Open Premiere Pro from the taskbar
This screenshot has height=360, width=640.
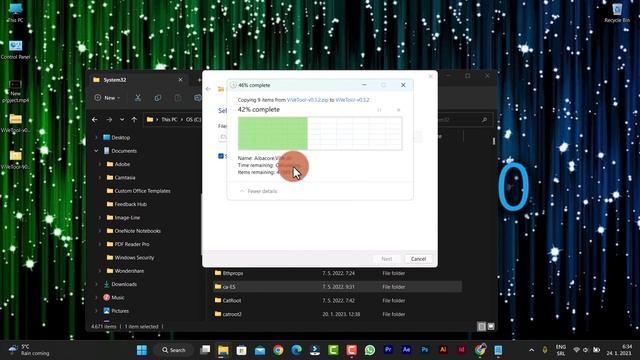(388, 350)
